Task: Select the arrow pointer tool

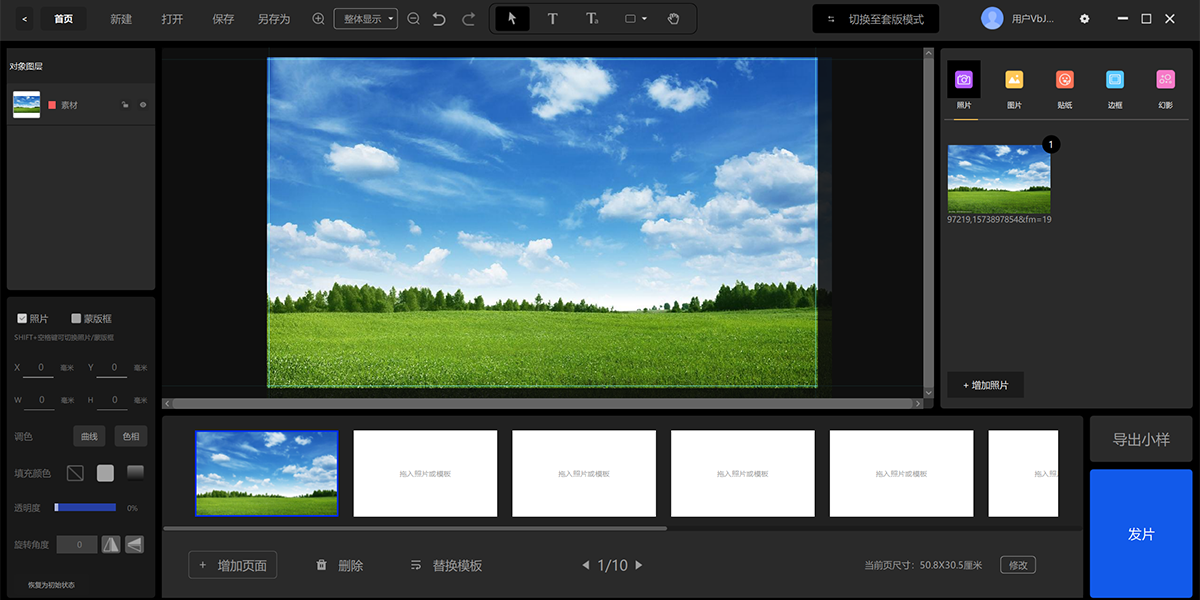Action: [x=512, y=19]
